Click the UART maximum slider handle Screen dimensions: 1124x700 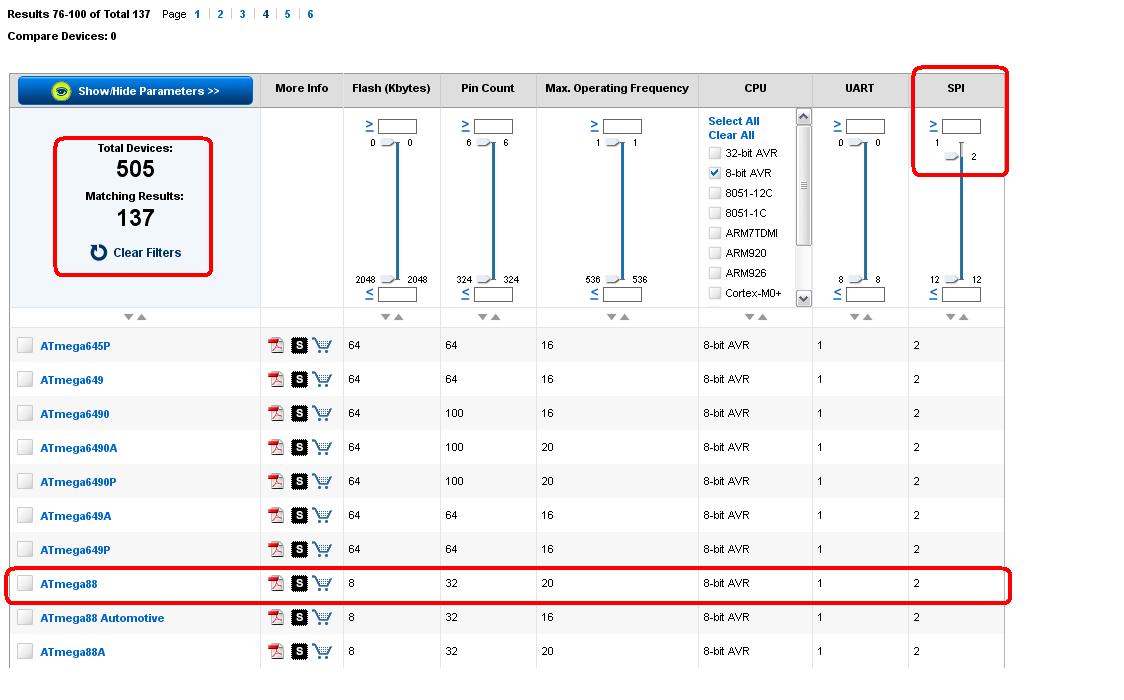click(x=857, y=279)
